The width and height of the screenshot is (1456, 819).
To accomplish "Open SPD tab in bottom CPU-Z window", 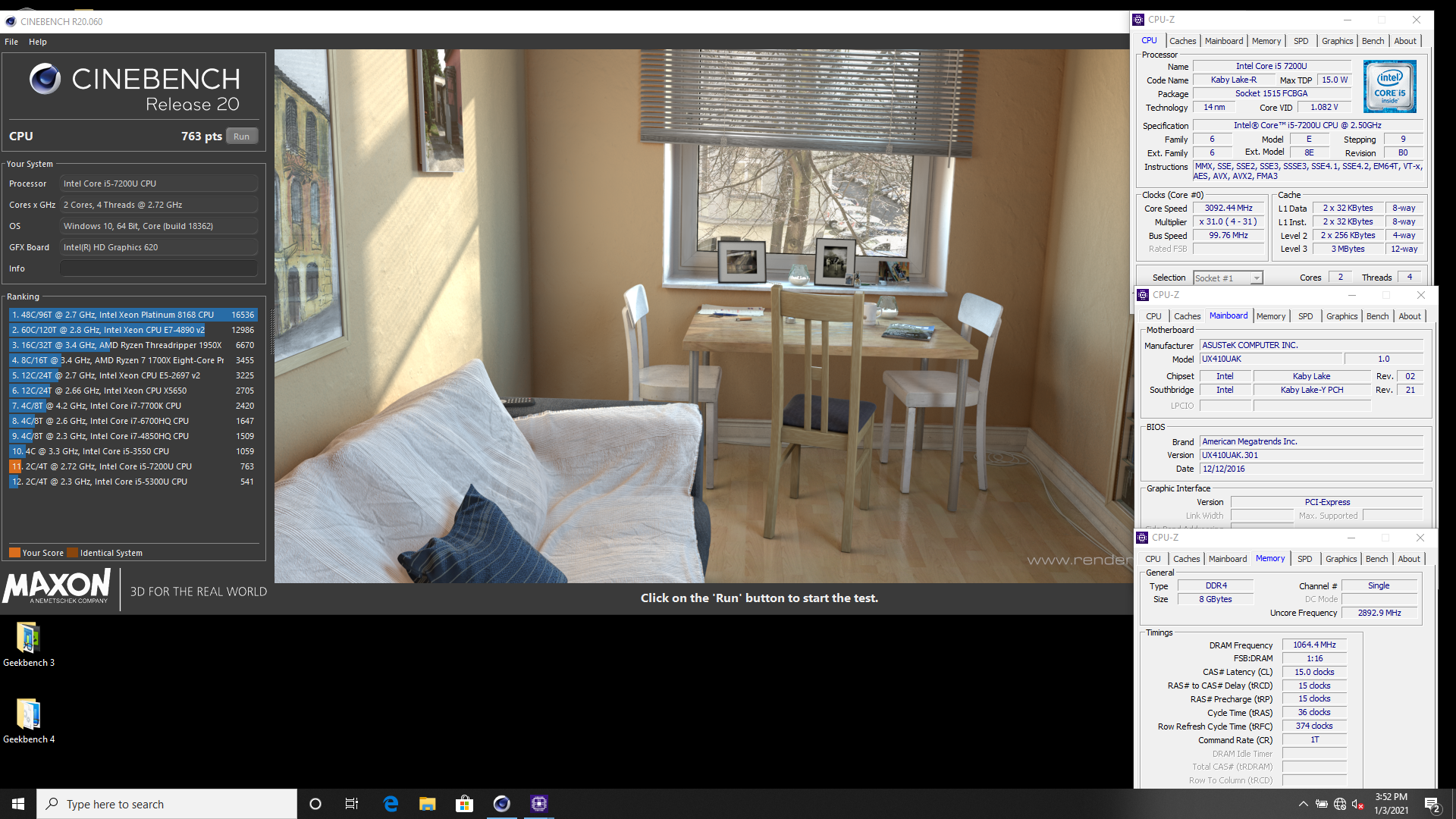I will tap(1304, 559).
